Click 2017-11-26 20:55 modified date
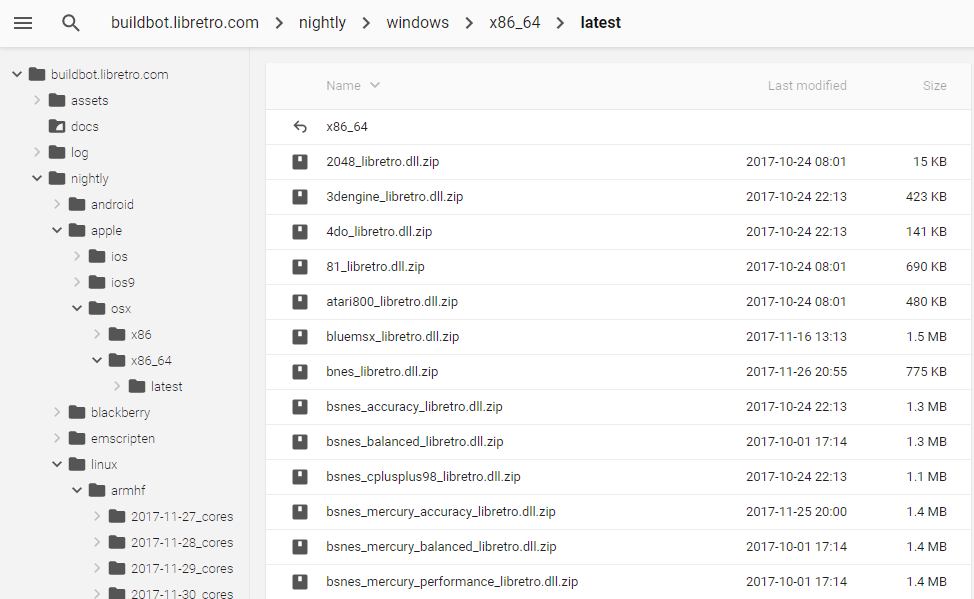The width and height of the screenshot is (974, 599). [x=796, y=372]
